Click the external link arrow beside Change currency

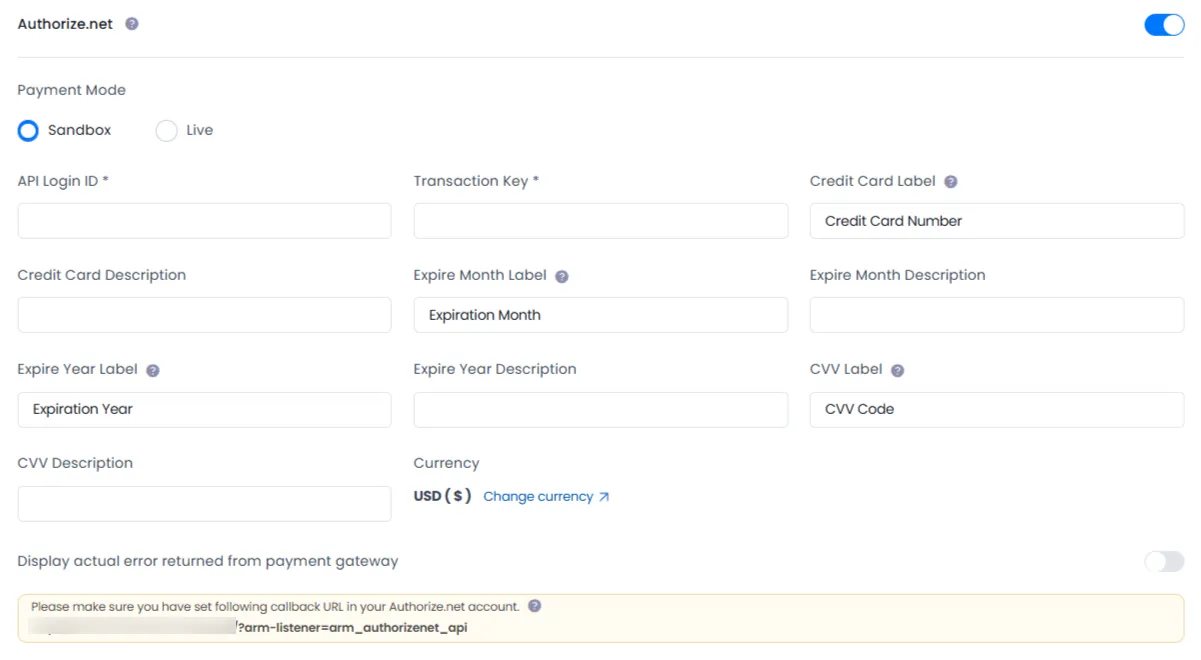click(603, 495)
